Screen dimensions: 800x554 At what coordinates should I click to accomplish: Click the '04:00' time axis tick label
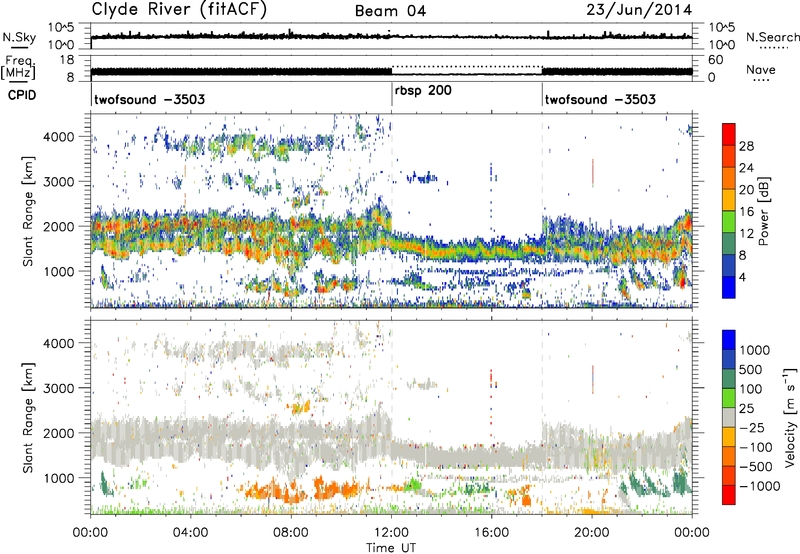click(x=191, y=533)
